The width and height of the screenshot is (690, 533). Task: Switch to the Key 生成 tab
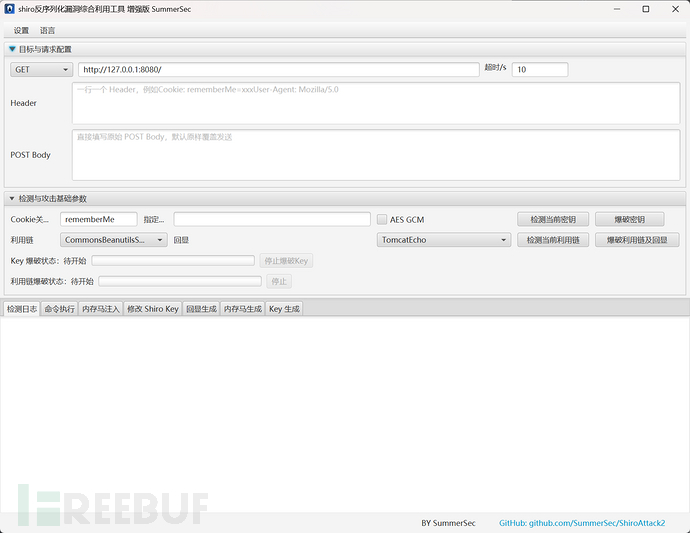[284, 309]
